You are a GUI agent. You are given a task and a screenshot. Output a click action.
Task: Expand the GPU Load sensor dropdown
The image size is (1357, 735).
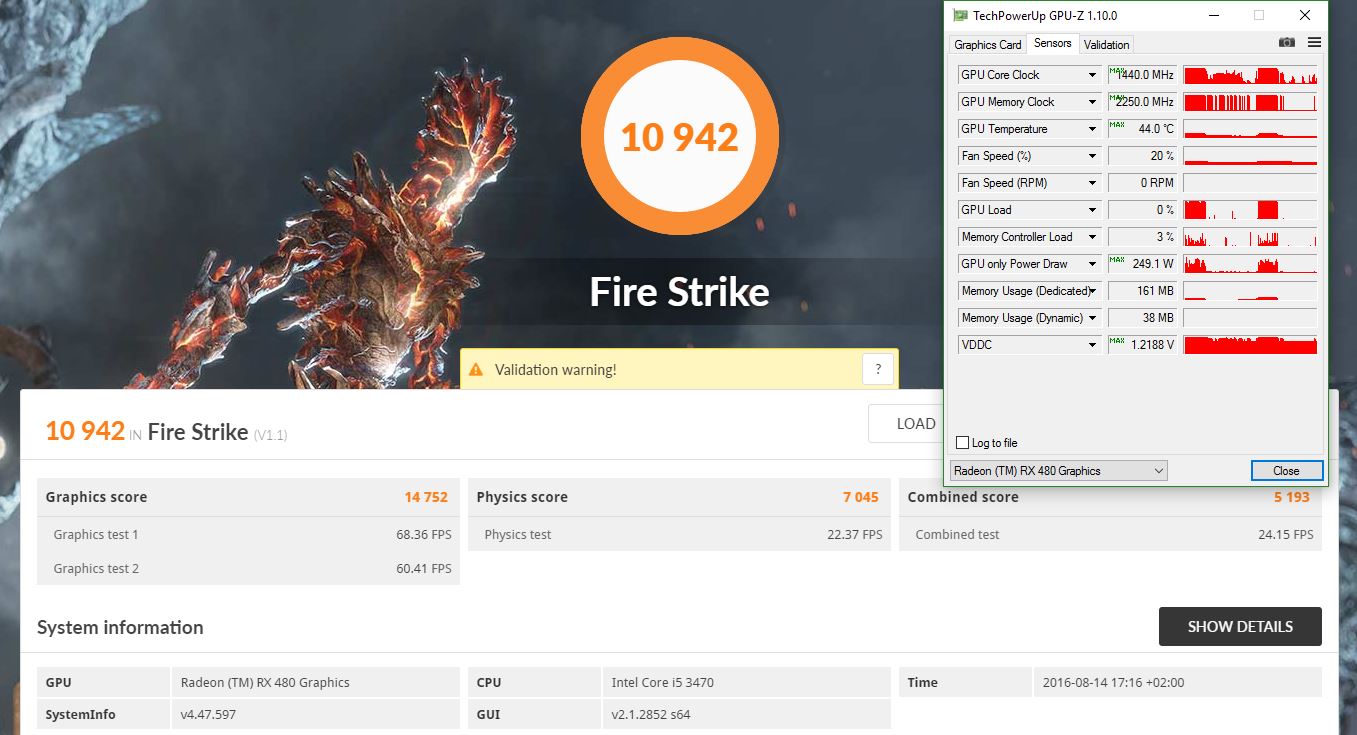coord(1092,210)
